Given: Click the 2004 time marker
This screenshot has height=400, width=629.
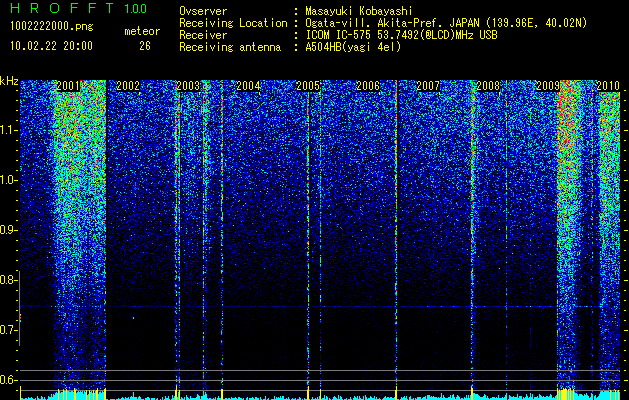Looking at the screenshot, I should coord(248,86).
